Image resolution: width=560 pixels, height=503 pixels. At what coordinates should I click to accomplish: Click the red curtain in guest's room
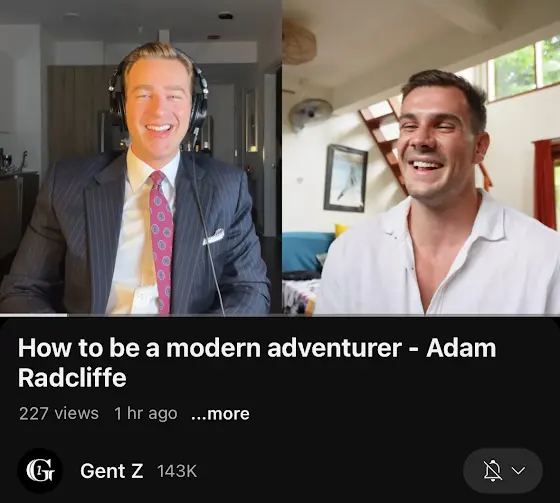[x=545, y=183]
